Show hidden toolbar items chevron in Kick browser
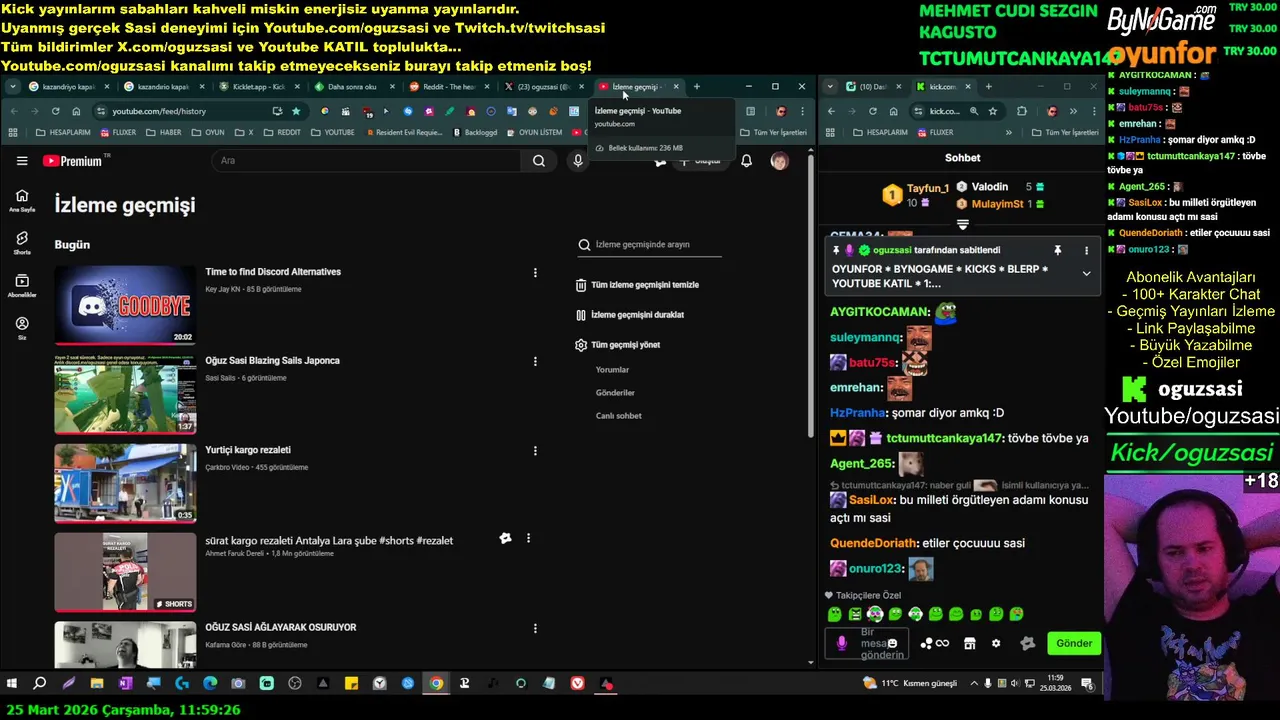1280x720 pixels. pos(1073,111)
